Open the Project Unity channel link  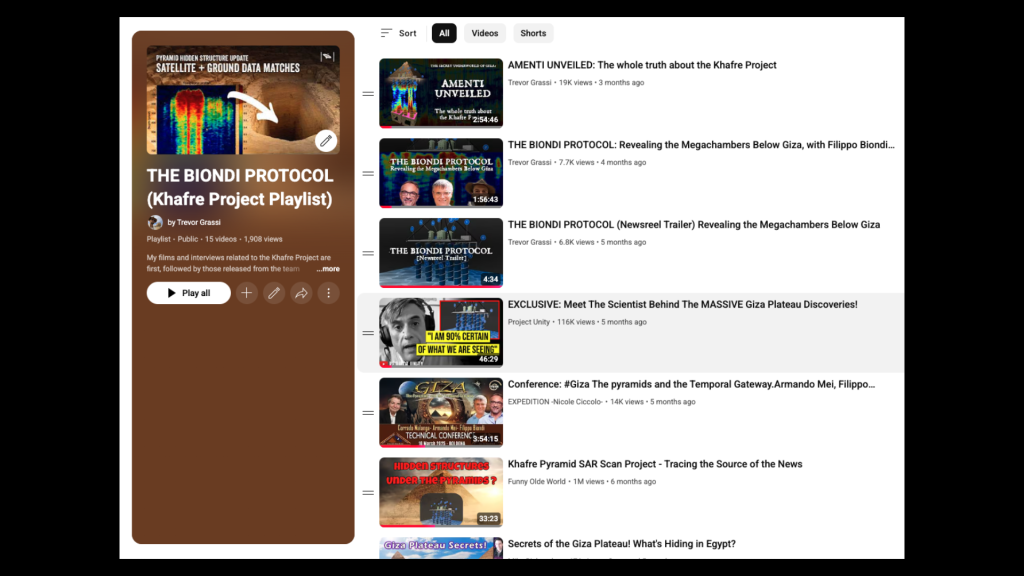pyautogui.click(x=529, y=322)
